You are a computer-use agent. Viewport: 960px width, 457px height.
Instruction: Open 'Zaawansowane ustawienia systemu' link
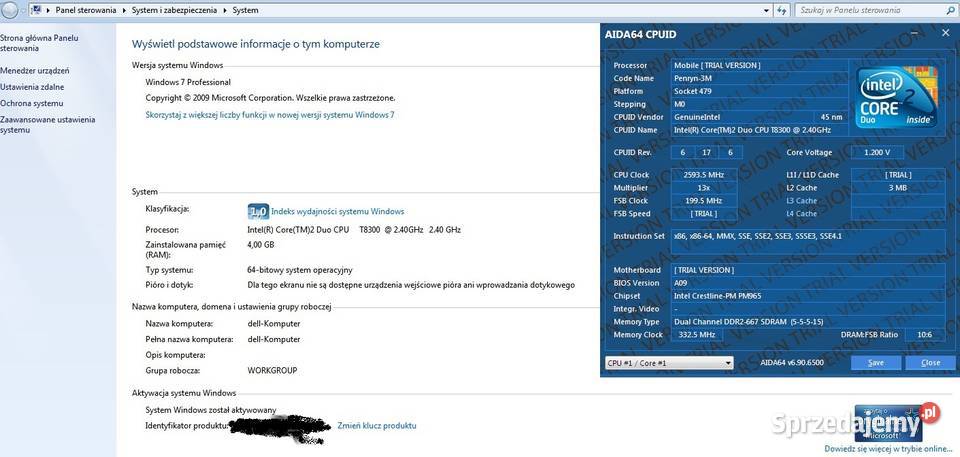pyautogui.click(x=48, y=125)
